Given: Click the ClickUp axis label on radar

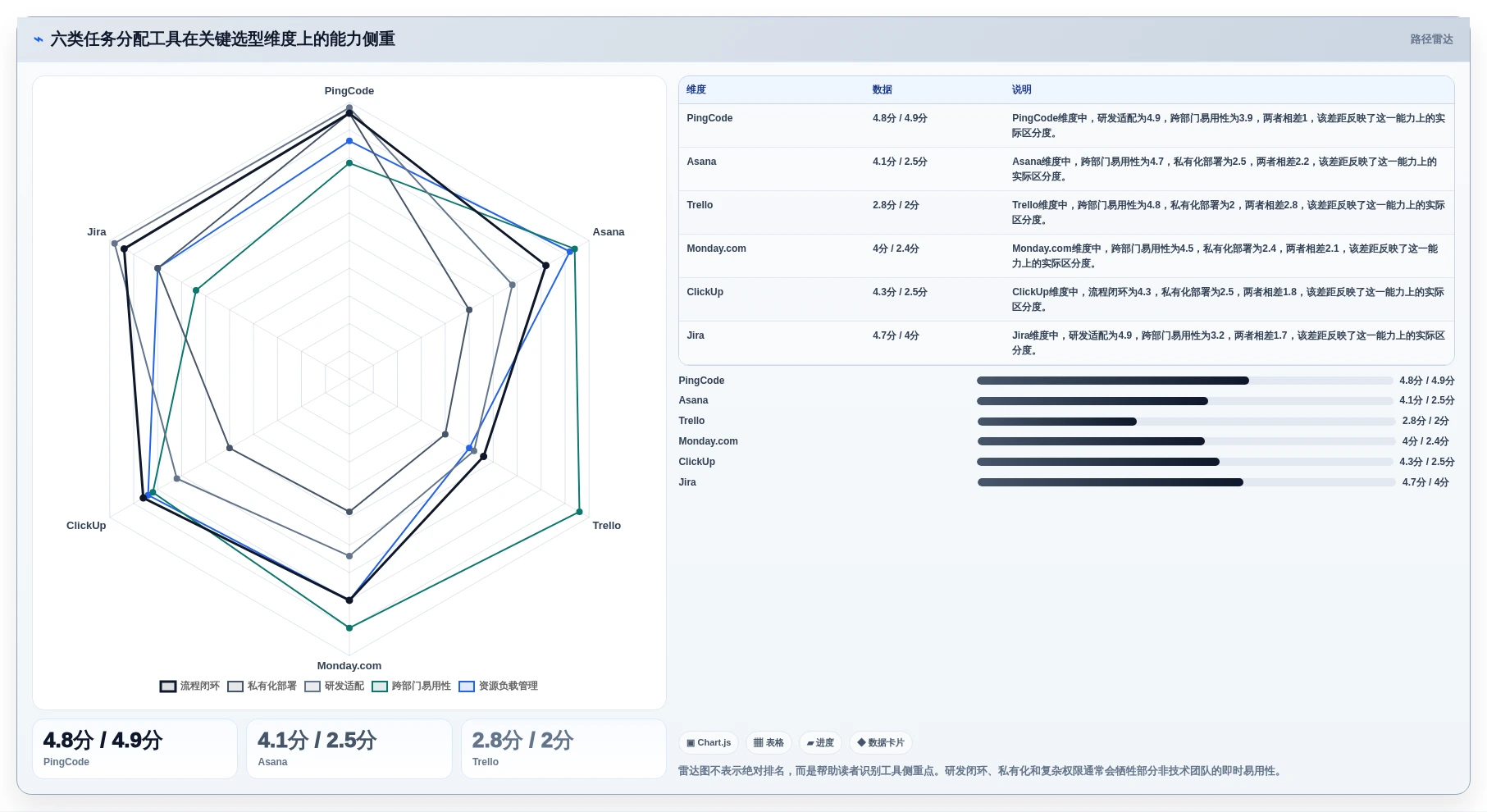Looking at the screenshot, I should (86, 526).
